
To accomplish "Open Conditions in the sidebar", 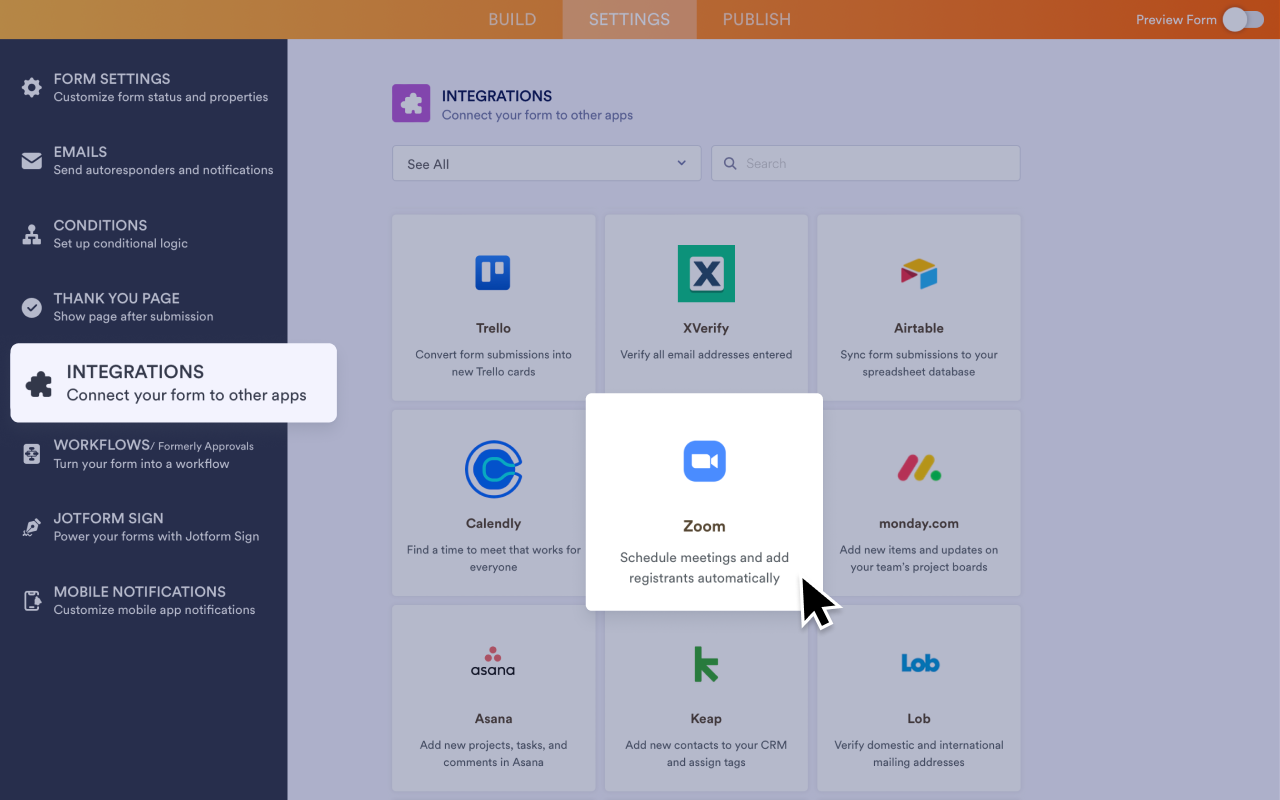I will point(143,233).
